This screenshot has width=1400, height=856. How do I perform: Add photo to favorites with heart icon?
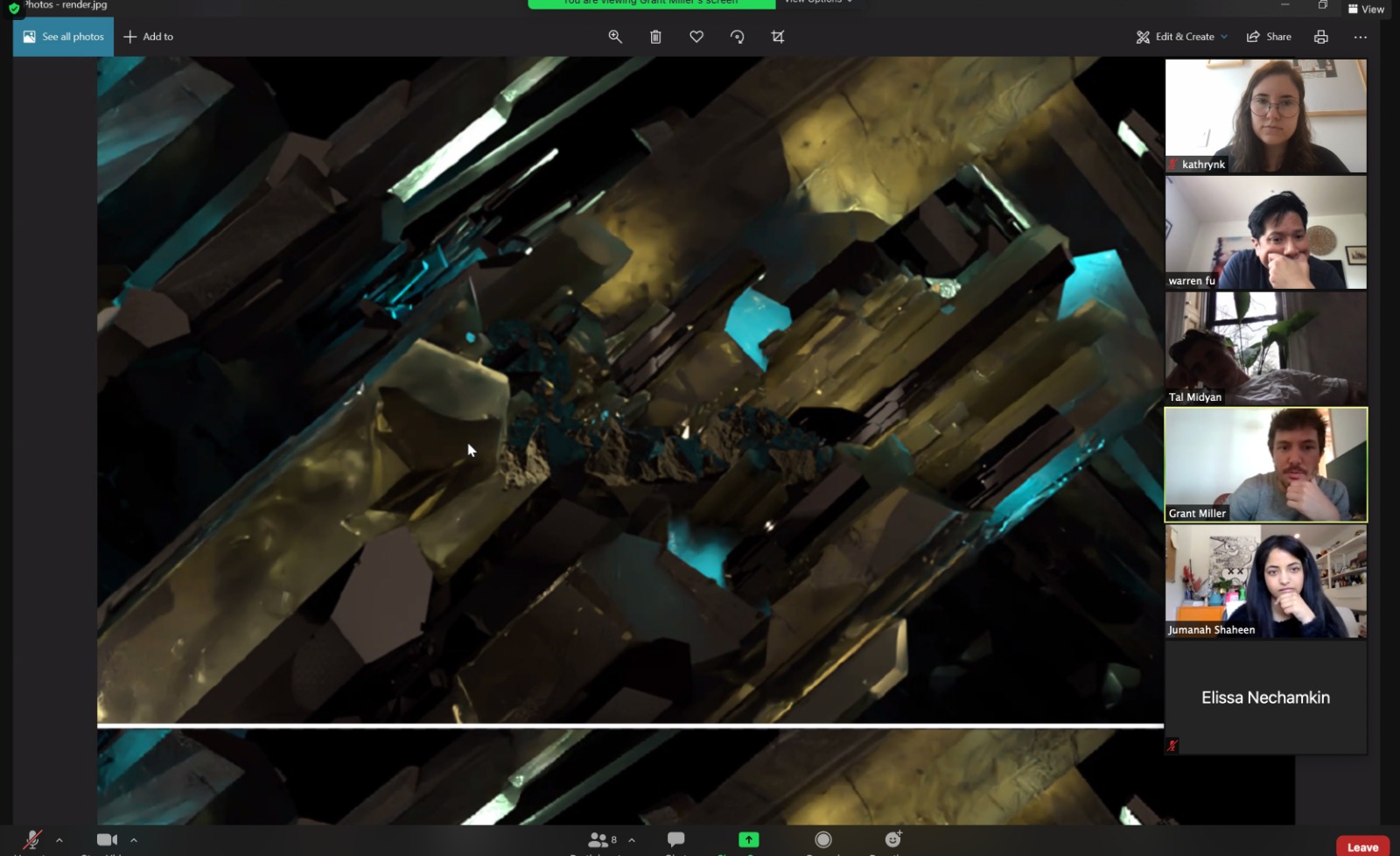click(696, 37)
